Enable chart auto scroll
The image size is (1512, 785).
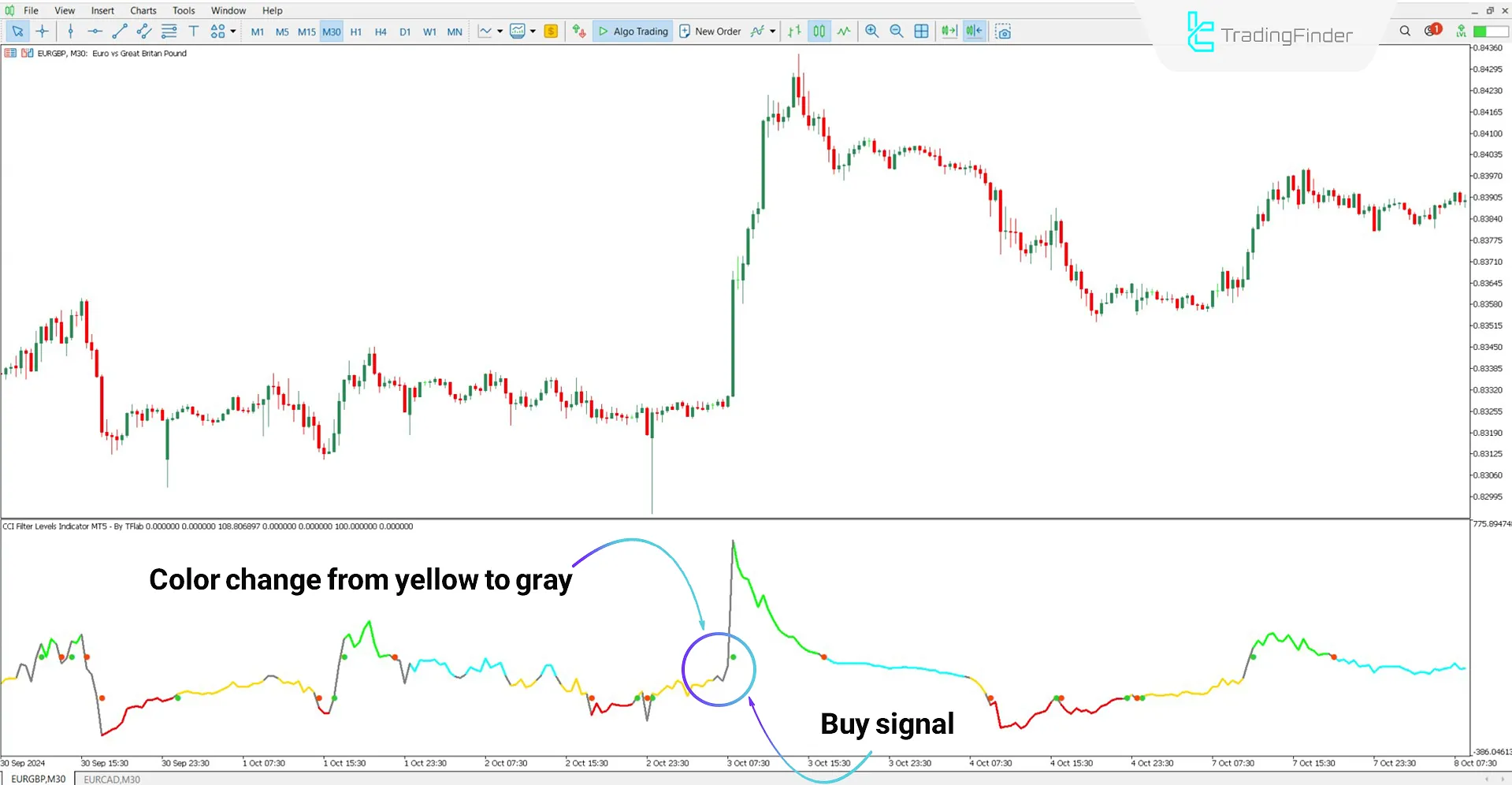(949, 31)
